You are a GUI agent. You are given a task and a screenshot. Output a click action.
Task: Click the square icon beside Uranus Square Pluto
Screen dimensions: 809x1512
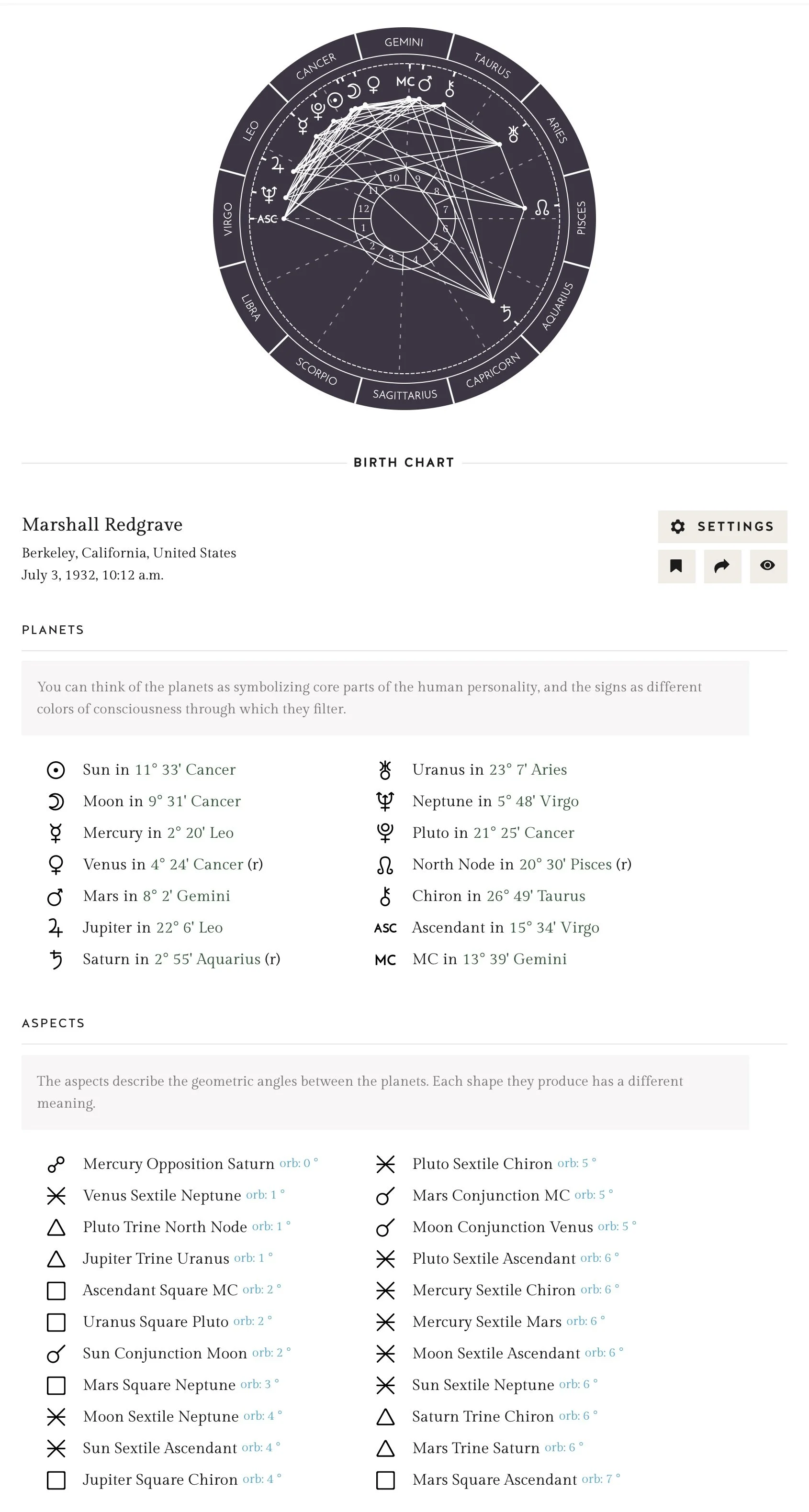(56, 1323)
